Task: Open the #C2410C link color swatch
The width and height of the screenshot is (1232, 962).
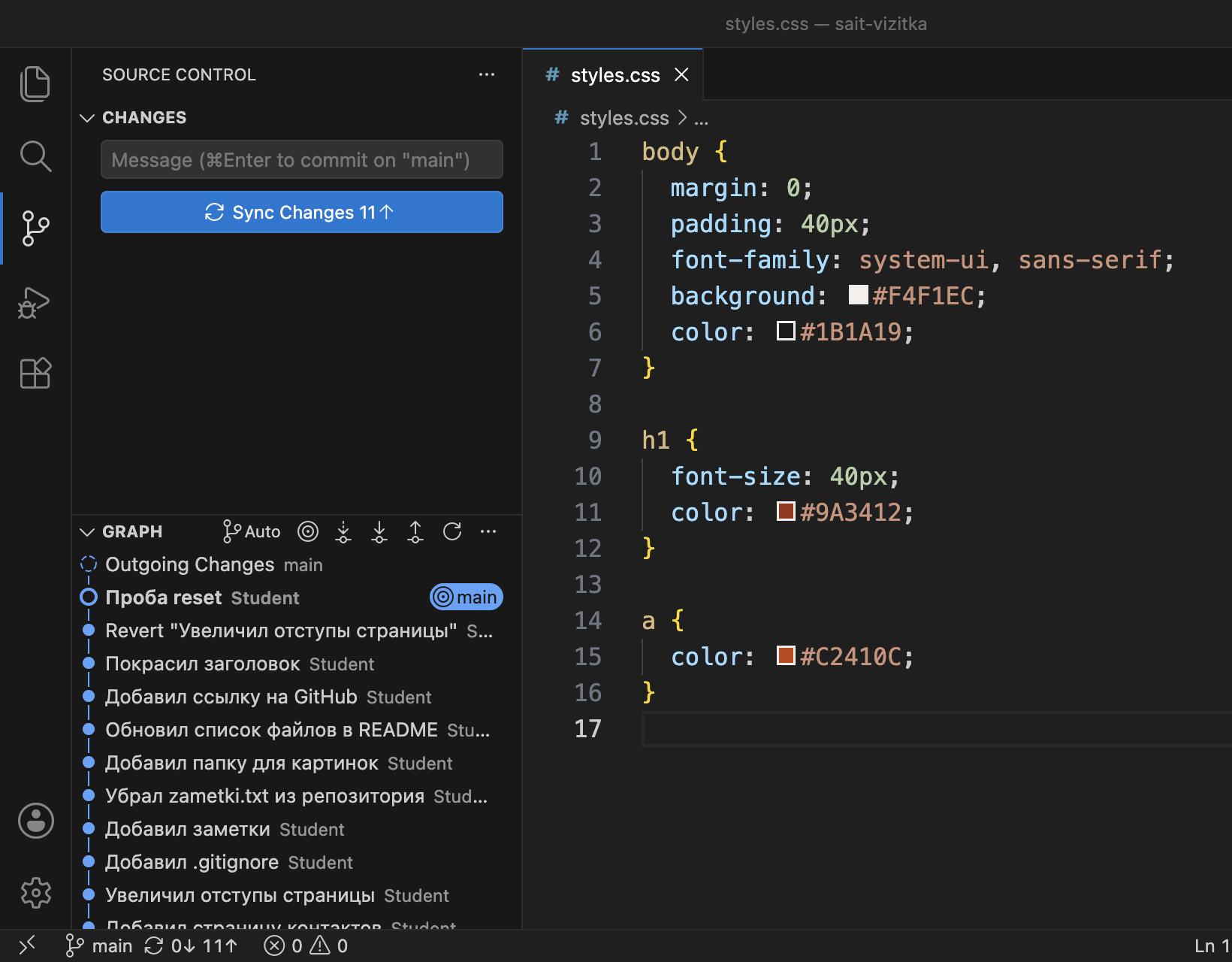Action: point(786,655)
